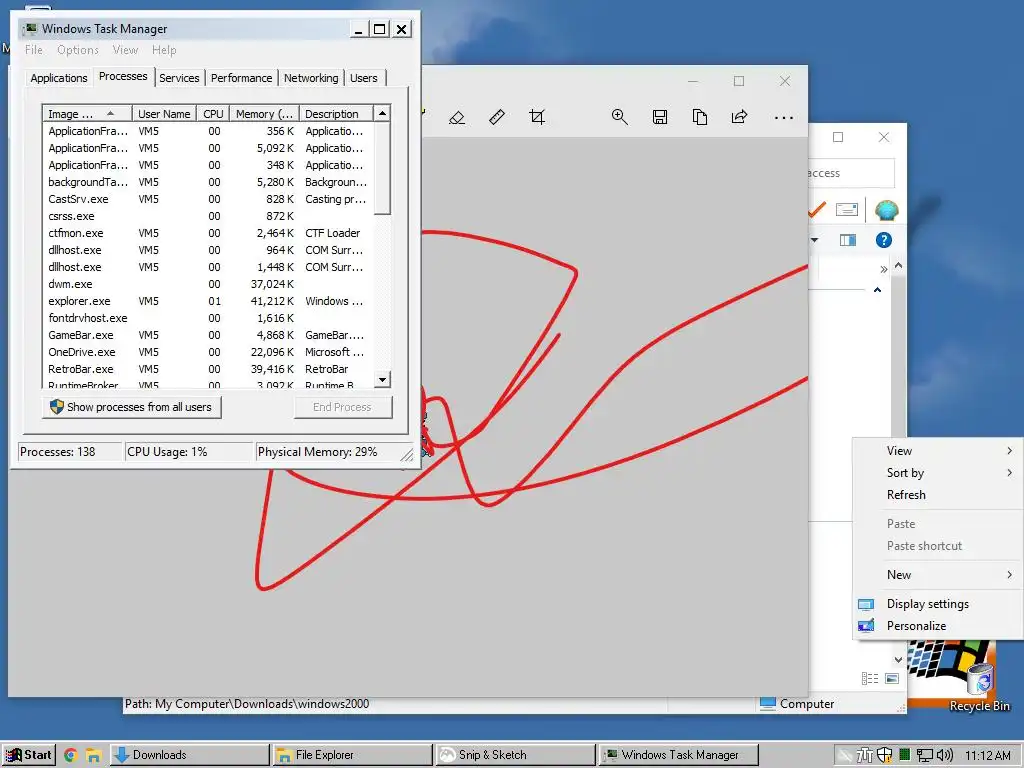The width and height of the screenshot is (1024, 768).
Task: Click the zoom magnifier in Snip & Sketch
Action: coord(620,118)
